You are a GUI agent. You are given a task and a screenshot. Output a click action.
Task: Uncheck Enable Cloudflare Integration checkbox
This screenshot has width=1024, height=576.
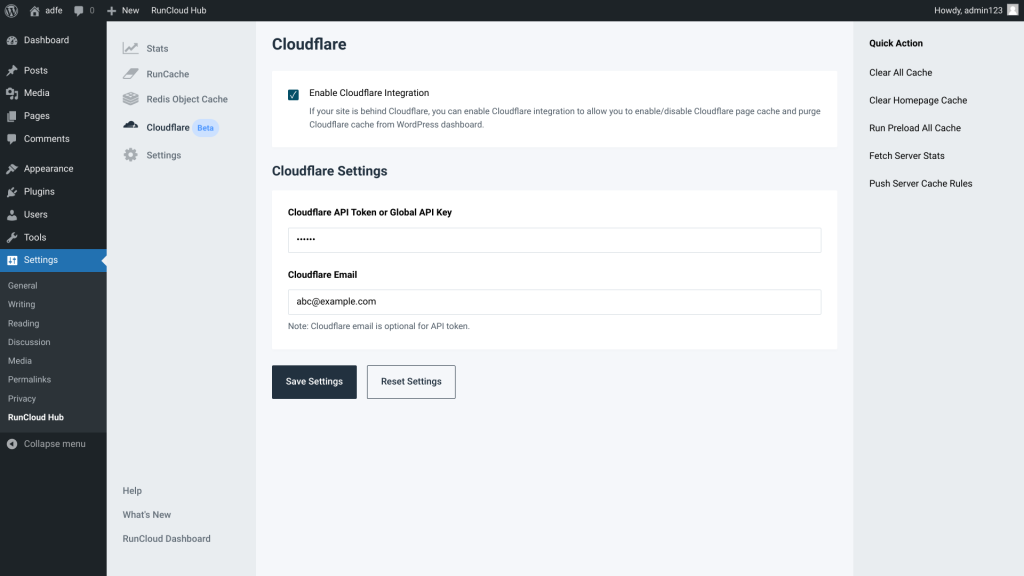[x=293, y=95]
